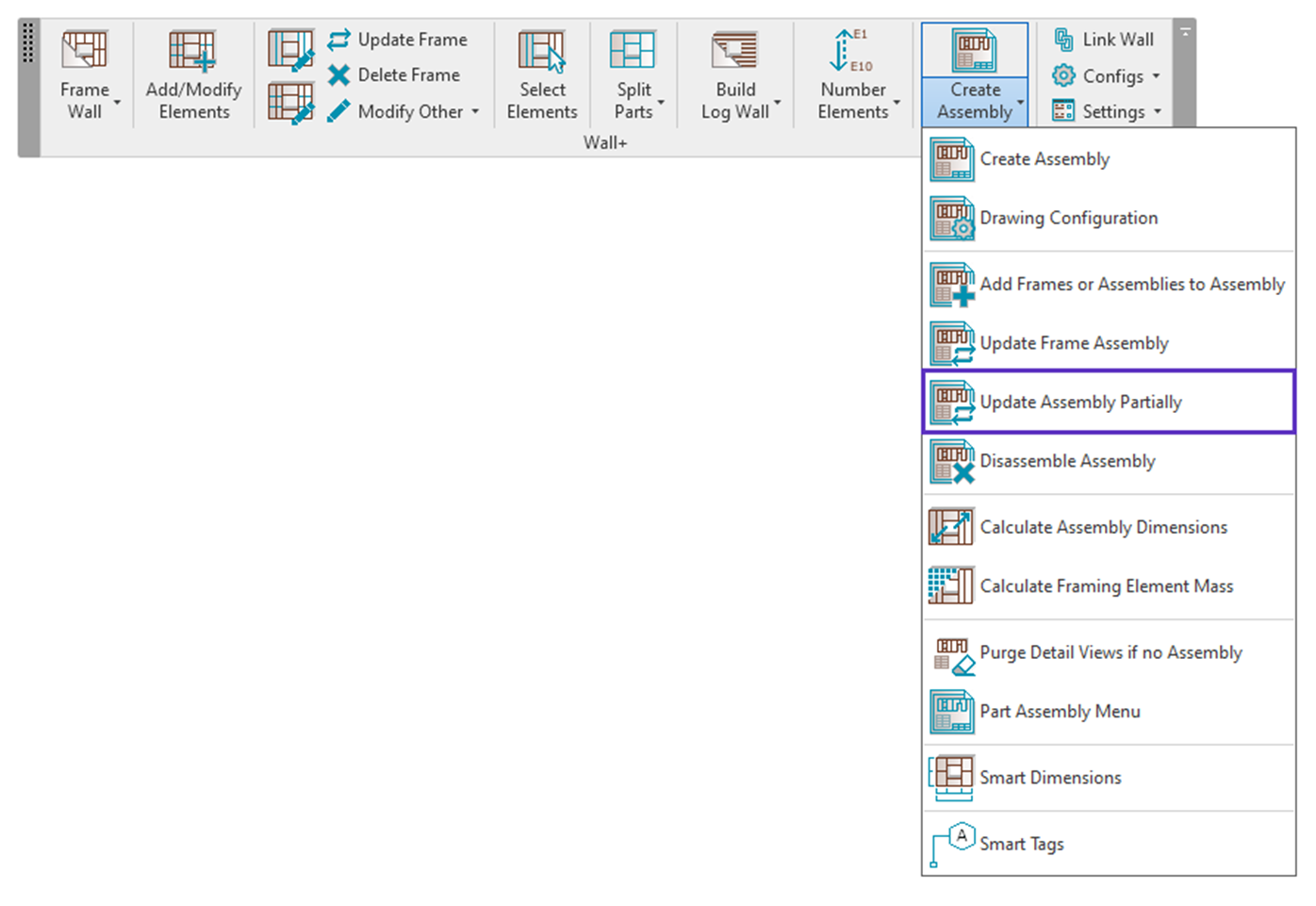The width and height of the screenshot is (1316, 906).
Task: Open the Configs dropdown arrow
Action: 1156,76
